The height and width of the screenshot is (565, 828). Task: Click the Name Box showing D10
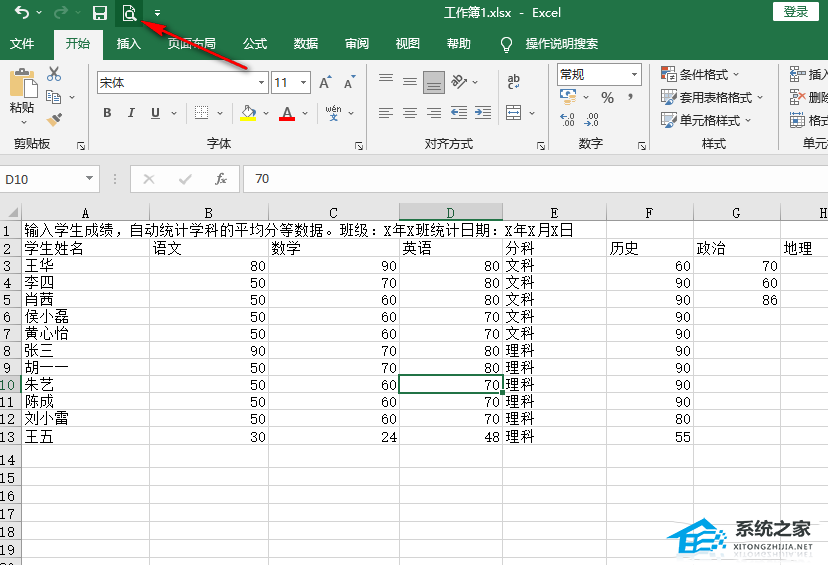coord(49,179)
